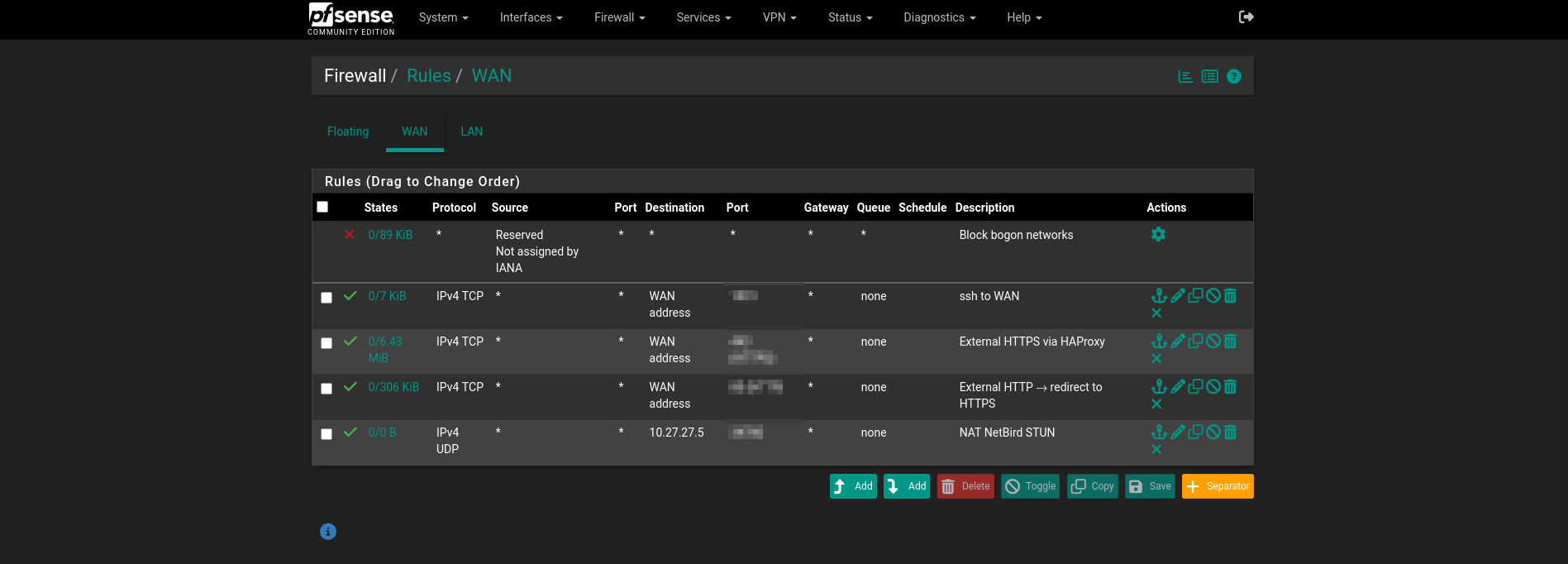The width and height of the screenshot is (1568, 564).
Task: Click the Copy button below the table
Action: click(1093, 486)
